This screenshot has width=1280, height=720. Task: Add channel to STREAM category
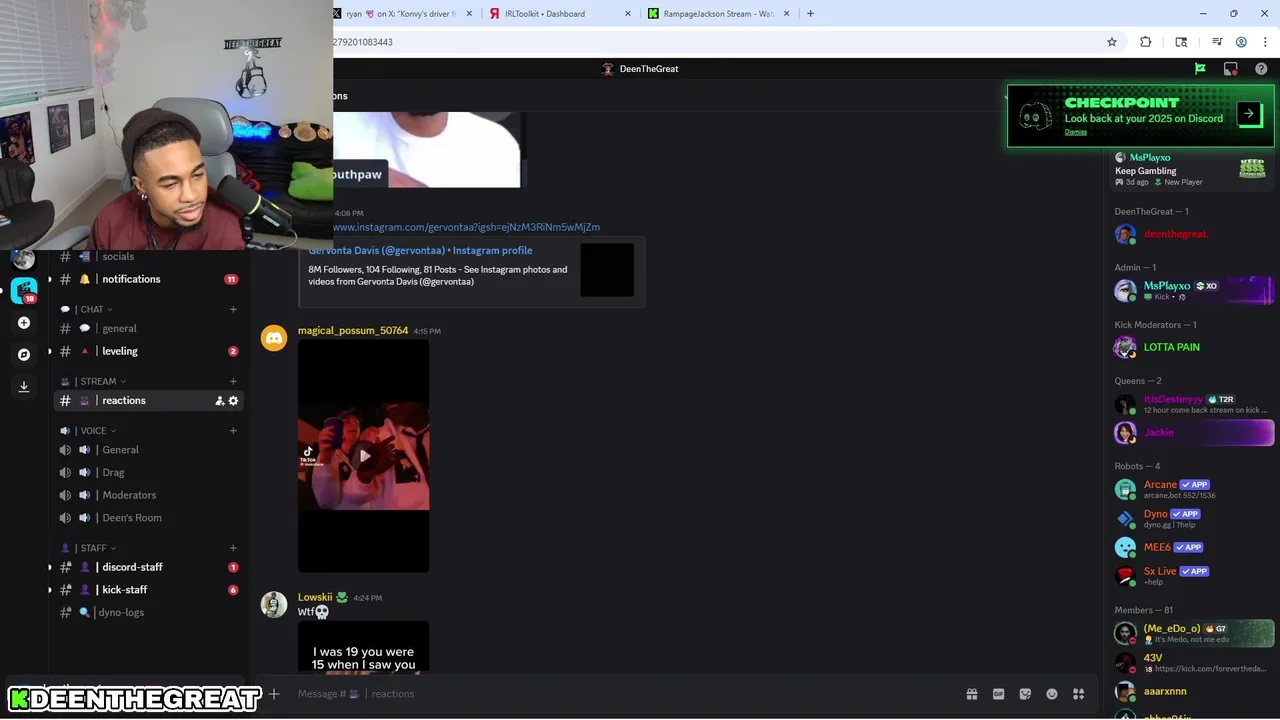(233, 381)
